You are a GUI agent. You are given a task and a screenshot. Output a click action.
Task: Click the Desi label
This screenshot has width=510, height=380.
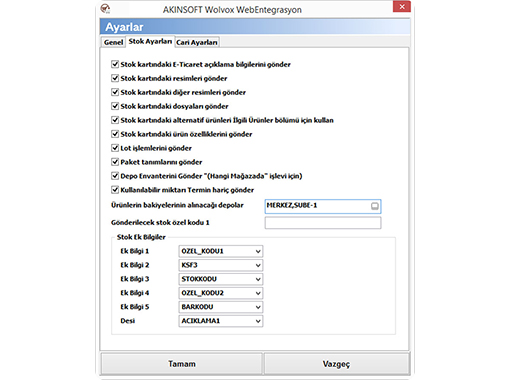coord(128,321)
